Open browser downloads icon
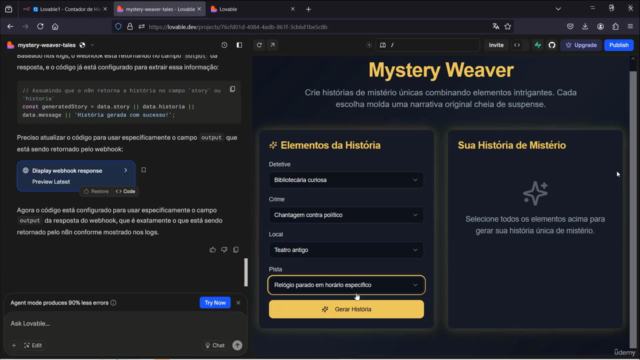The width and height of the screenshot is (640, 360). pos(585,27)
